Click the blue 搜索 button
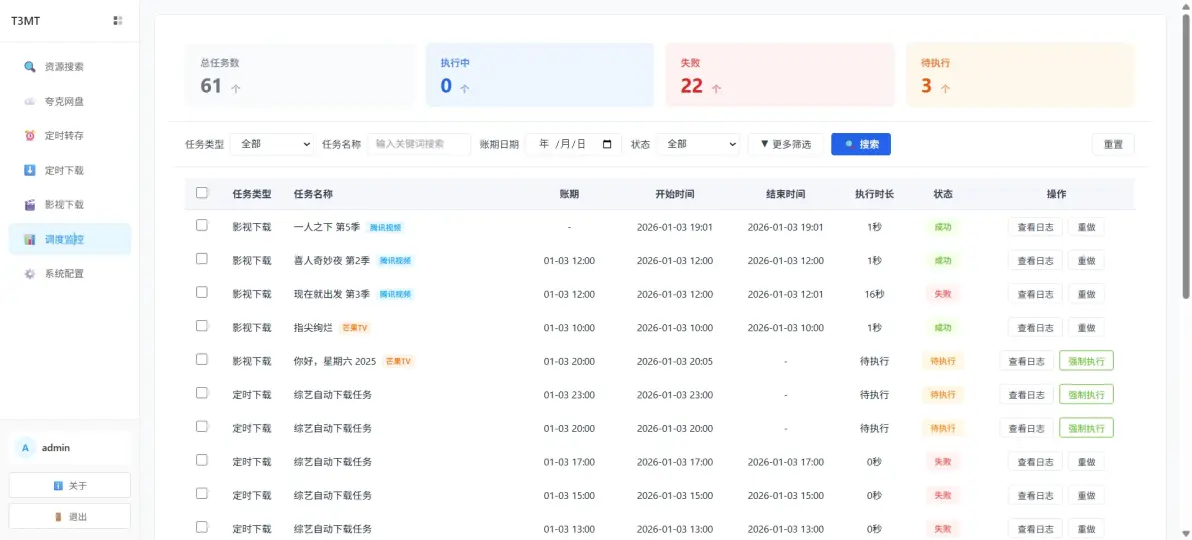This screenshot has width=1192, height=540. (860, 144)
